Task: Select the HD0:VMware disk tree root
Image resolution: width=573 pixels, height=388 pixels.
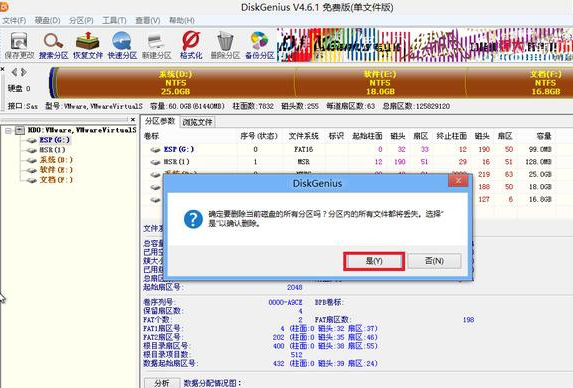Action: 82,130
